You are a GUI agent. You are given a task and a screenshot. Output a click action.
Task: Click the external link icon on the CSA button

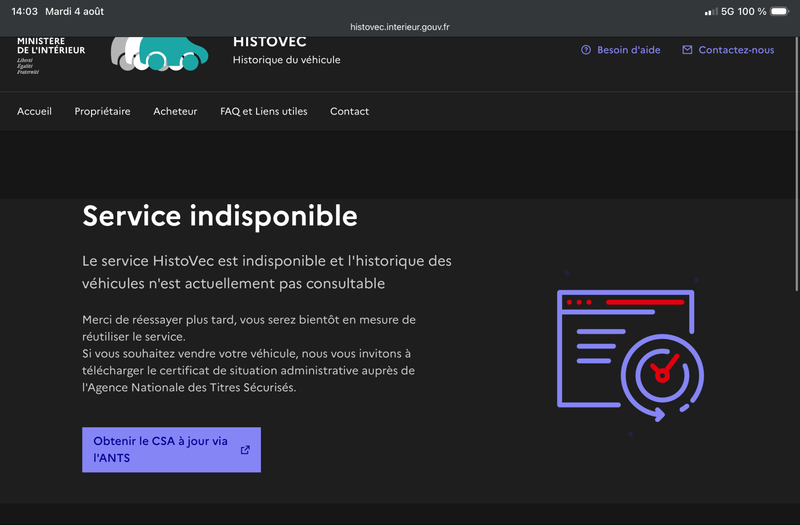[x=245, y=449]
